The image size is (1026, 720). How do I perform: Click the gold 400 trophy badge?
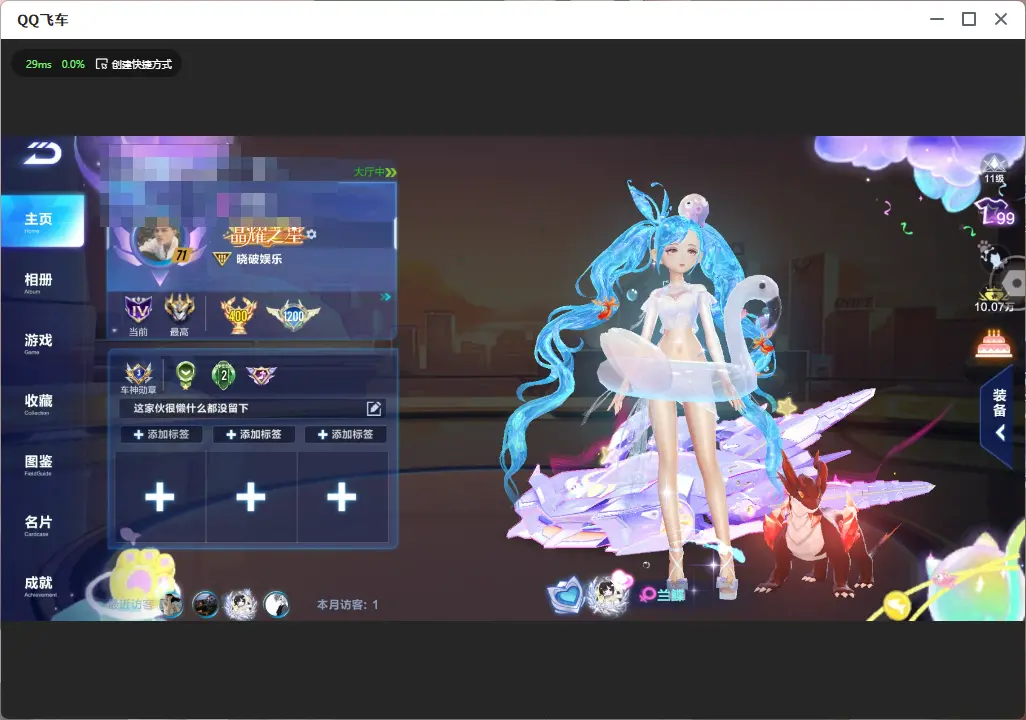tap(239, 315)
